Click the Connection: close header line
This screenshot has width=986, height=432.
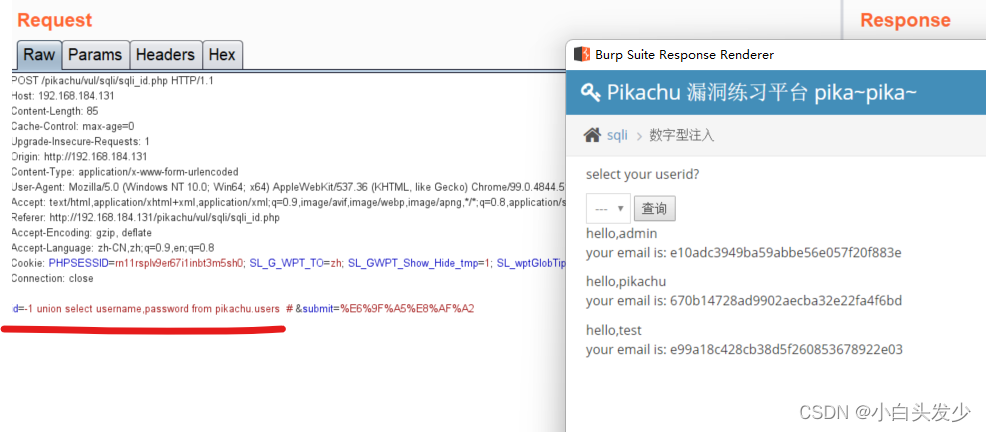point(52,278)
